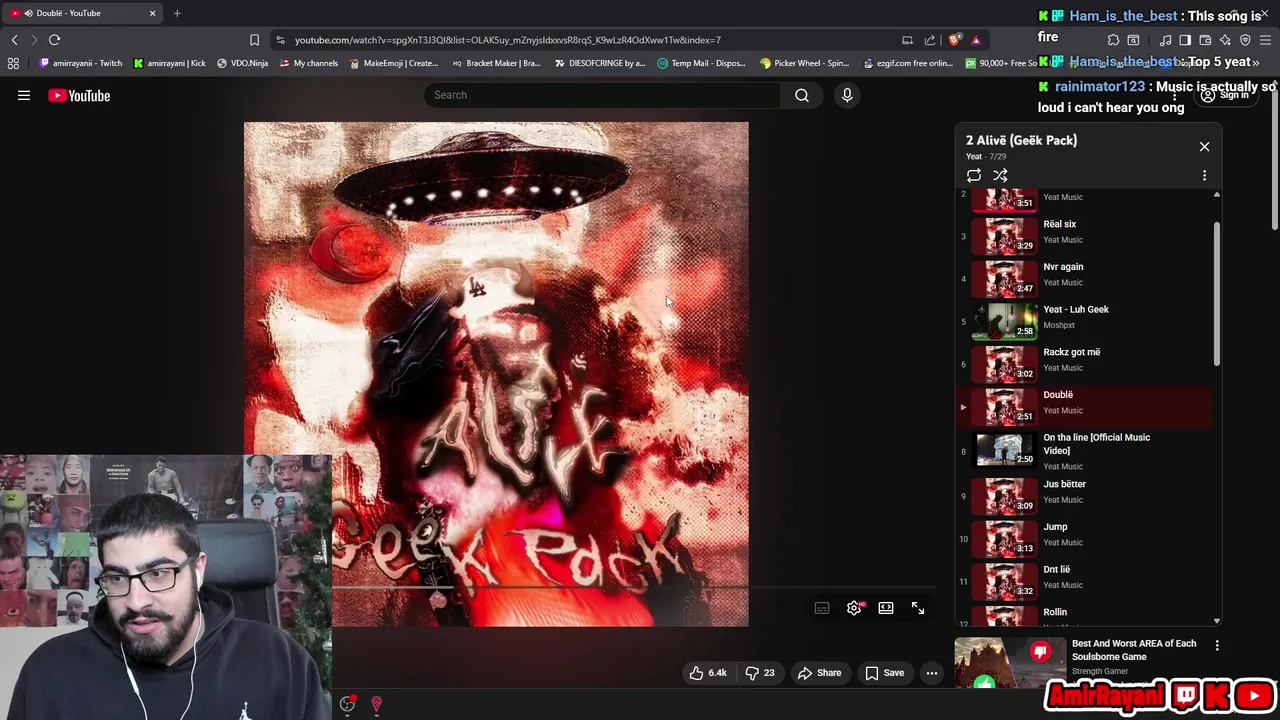
Task: Open the YouTube guide hamburger menu
Action: pyautogui.click(x=24, y=96)
